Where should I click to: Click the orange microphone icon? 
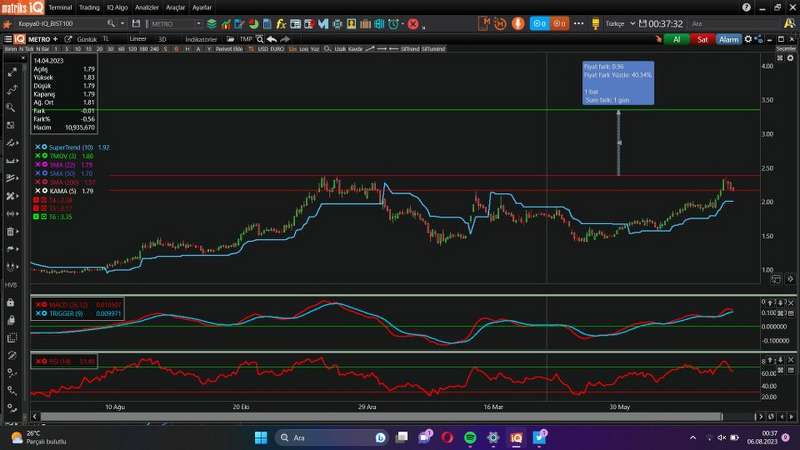[x=518, y=22]
